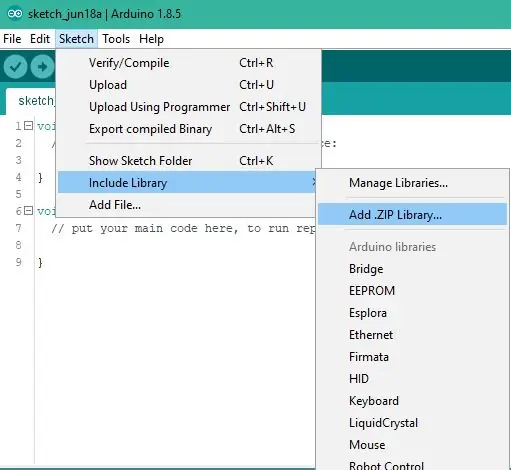Include the Ethernet library

(x=412, y=335)
